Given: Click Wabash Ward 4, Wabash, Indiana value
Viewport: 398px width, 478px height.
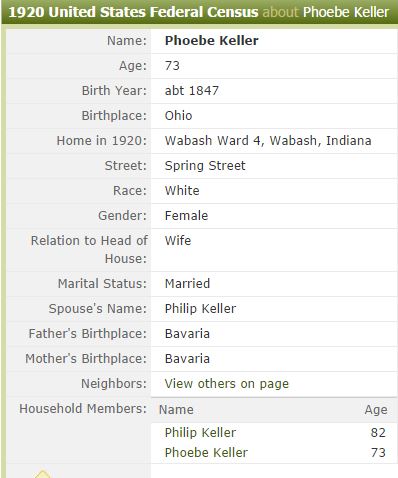Looking at the screenshot, I should pos(268,141).
